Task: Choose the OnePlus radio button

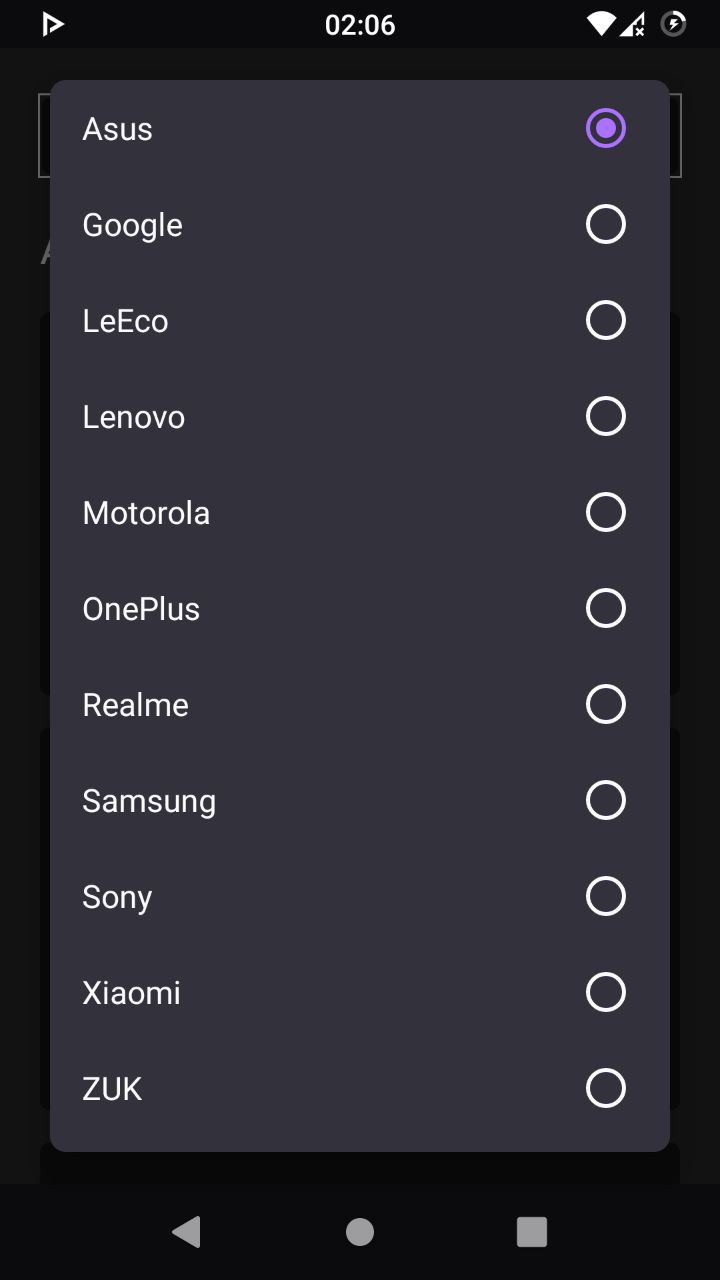Action: pos(605,608)
